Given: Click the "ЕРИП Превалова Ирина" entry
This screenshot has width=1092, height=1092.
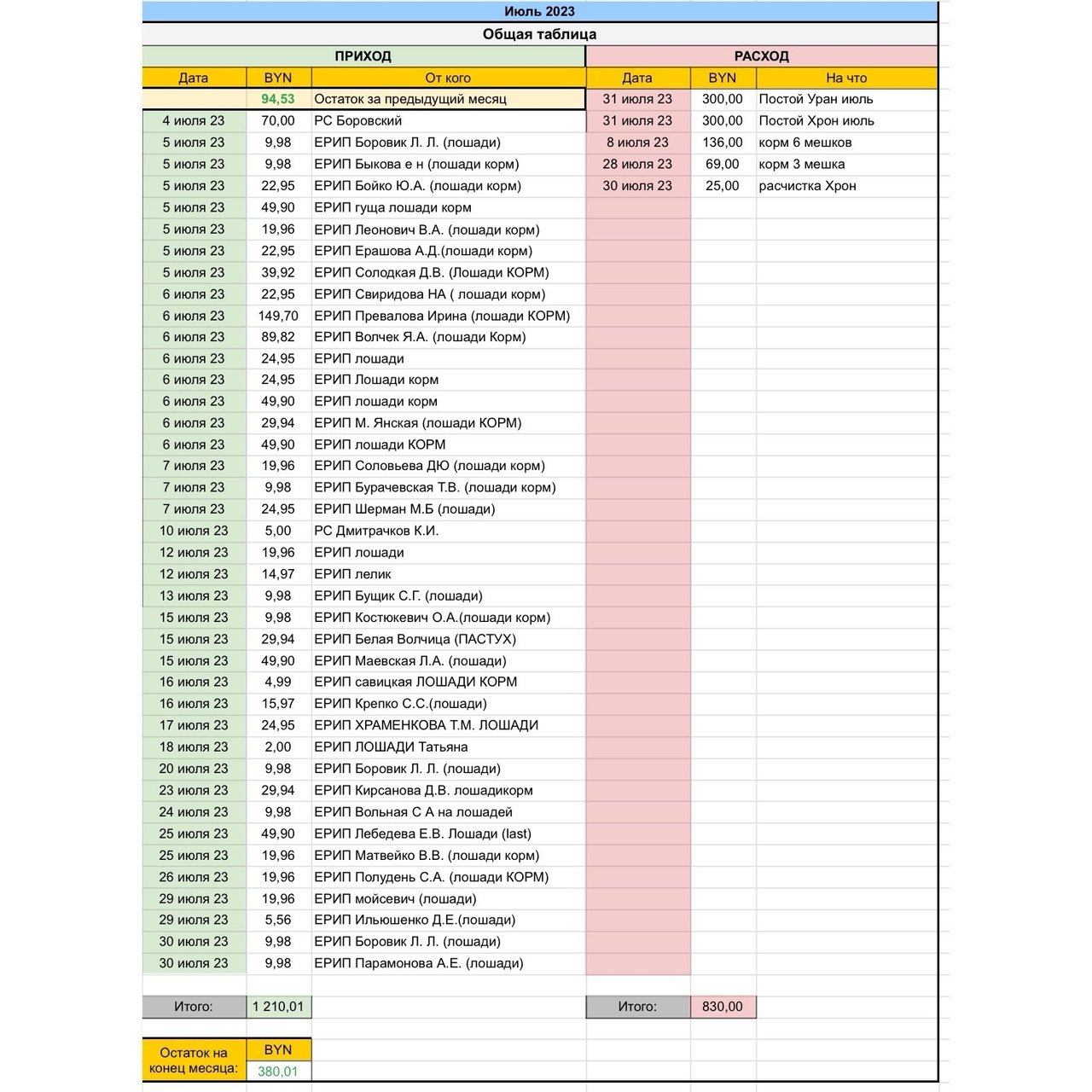Looking at the screenshot, I should (442, 316).
